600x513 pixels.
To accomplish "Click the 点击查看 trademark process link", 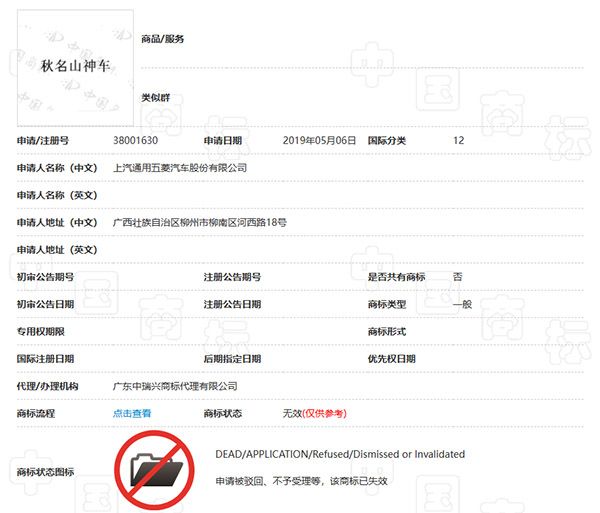I will [132, 412].
